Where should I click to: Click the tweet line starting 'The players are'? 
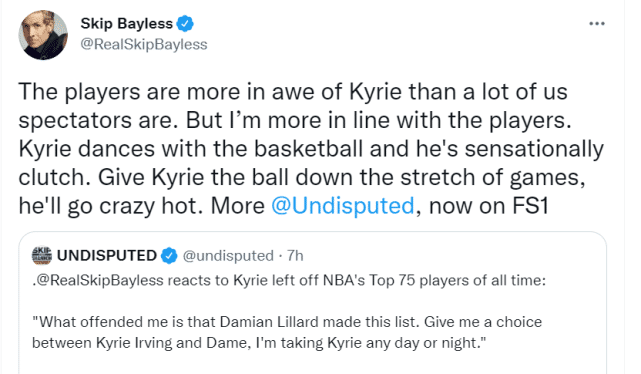293,92
